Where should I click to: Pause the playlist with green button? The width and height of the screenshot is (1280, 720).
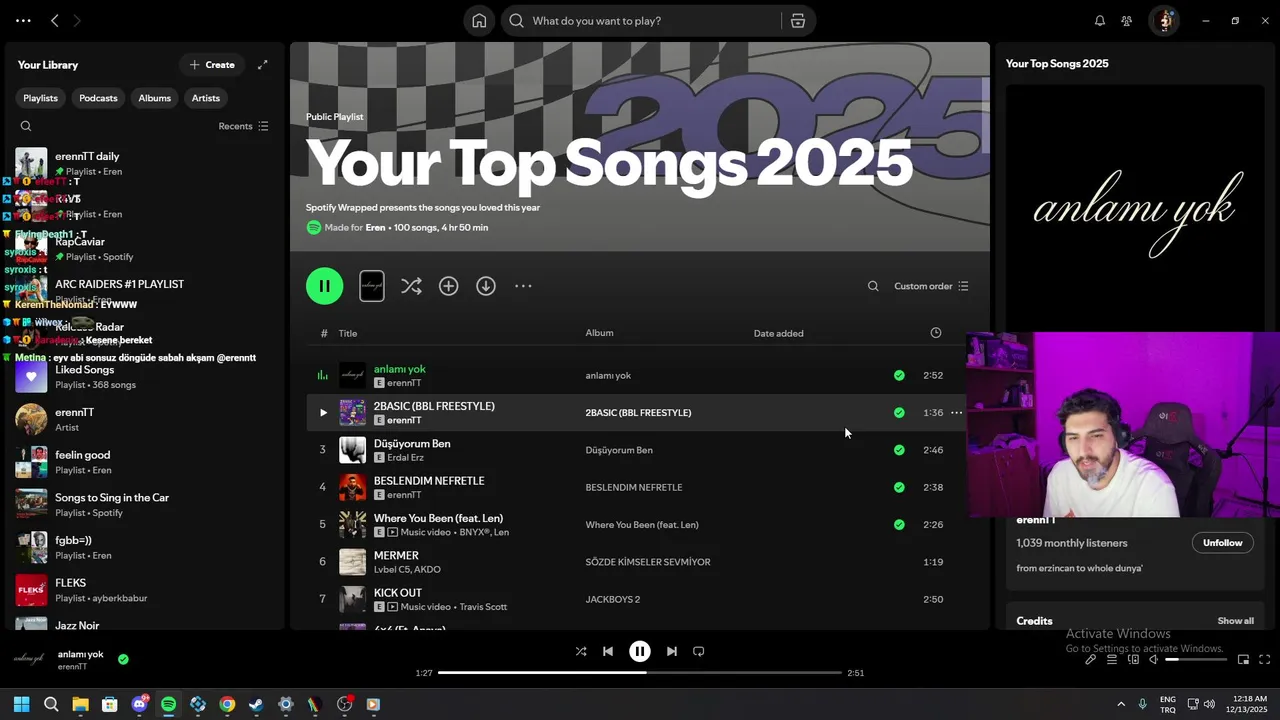tap(324, 286)
